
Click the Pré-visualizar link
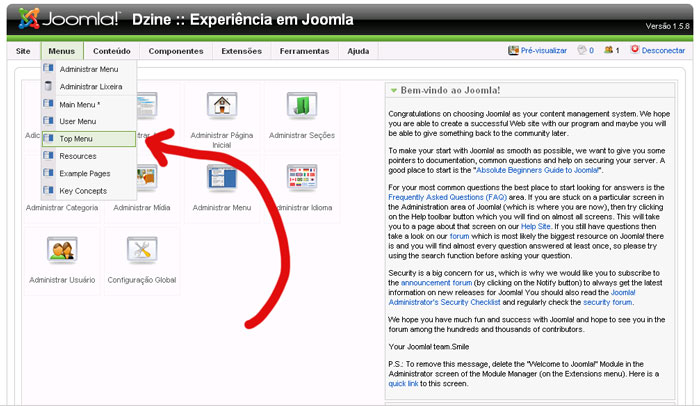[544, 51]
